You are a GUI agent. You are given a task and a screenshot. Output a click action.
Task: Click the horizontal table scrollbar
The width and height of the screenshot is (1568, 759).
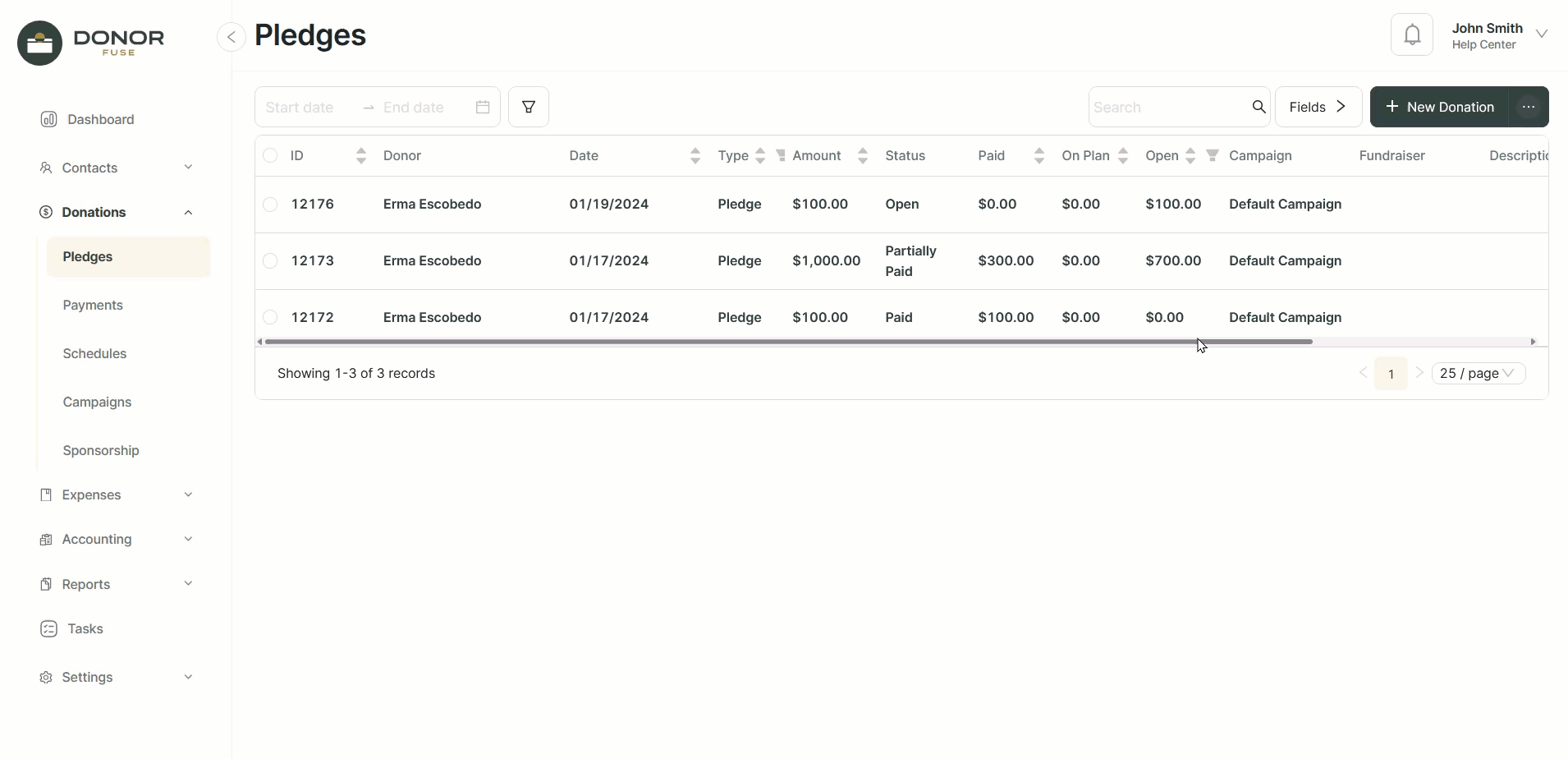tap(788, 342)
